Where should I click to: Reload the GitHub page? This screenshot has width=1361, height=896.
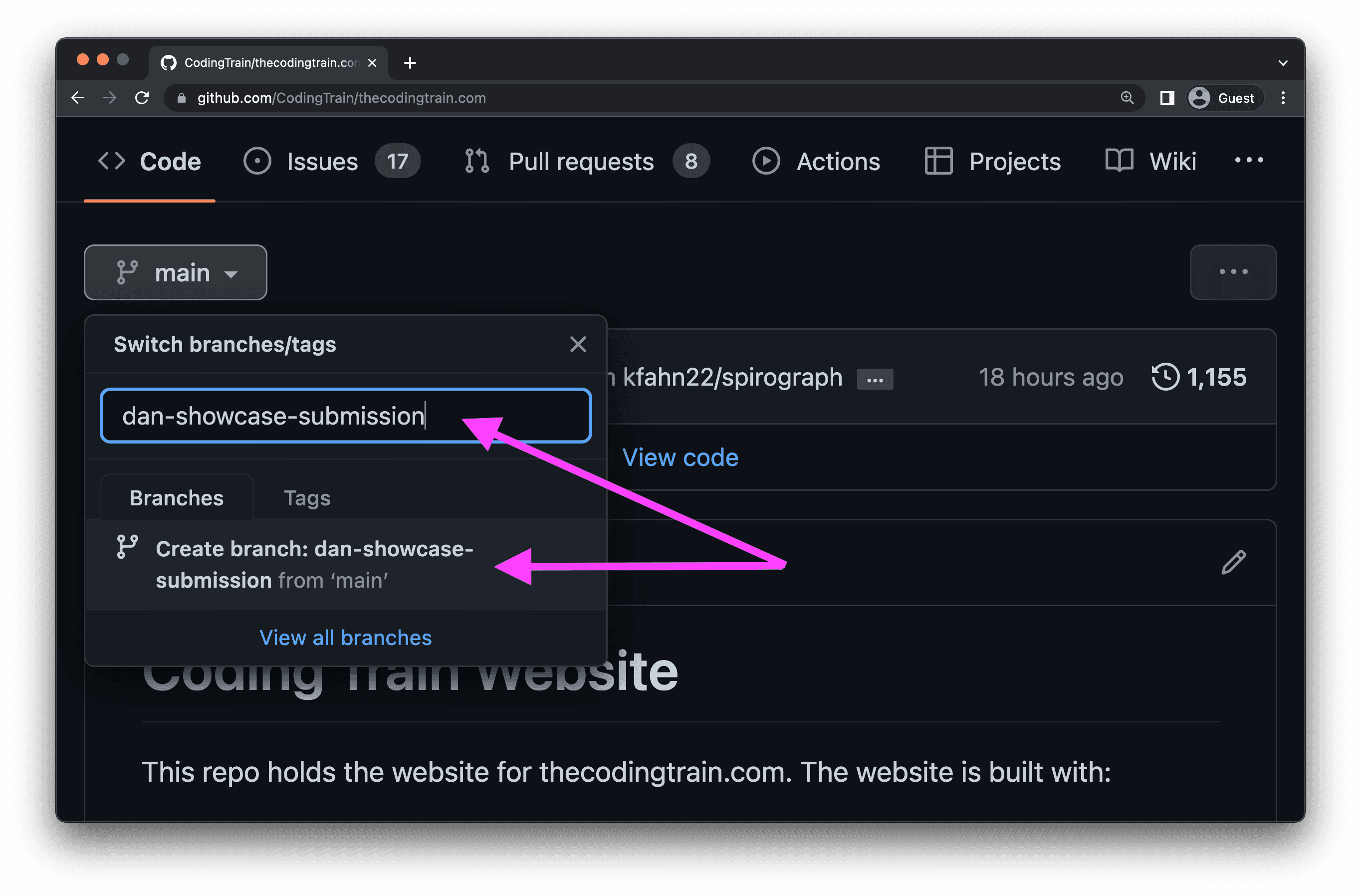pyautogui.click(x=142, y=98)
